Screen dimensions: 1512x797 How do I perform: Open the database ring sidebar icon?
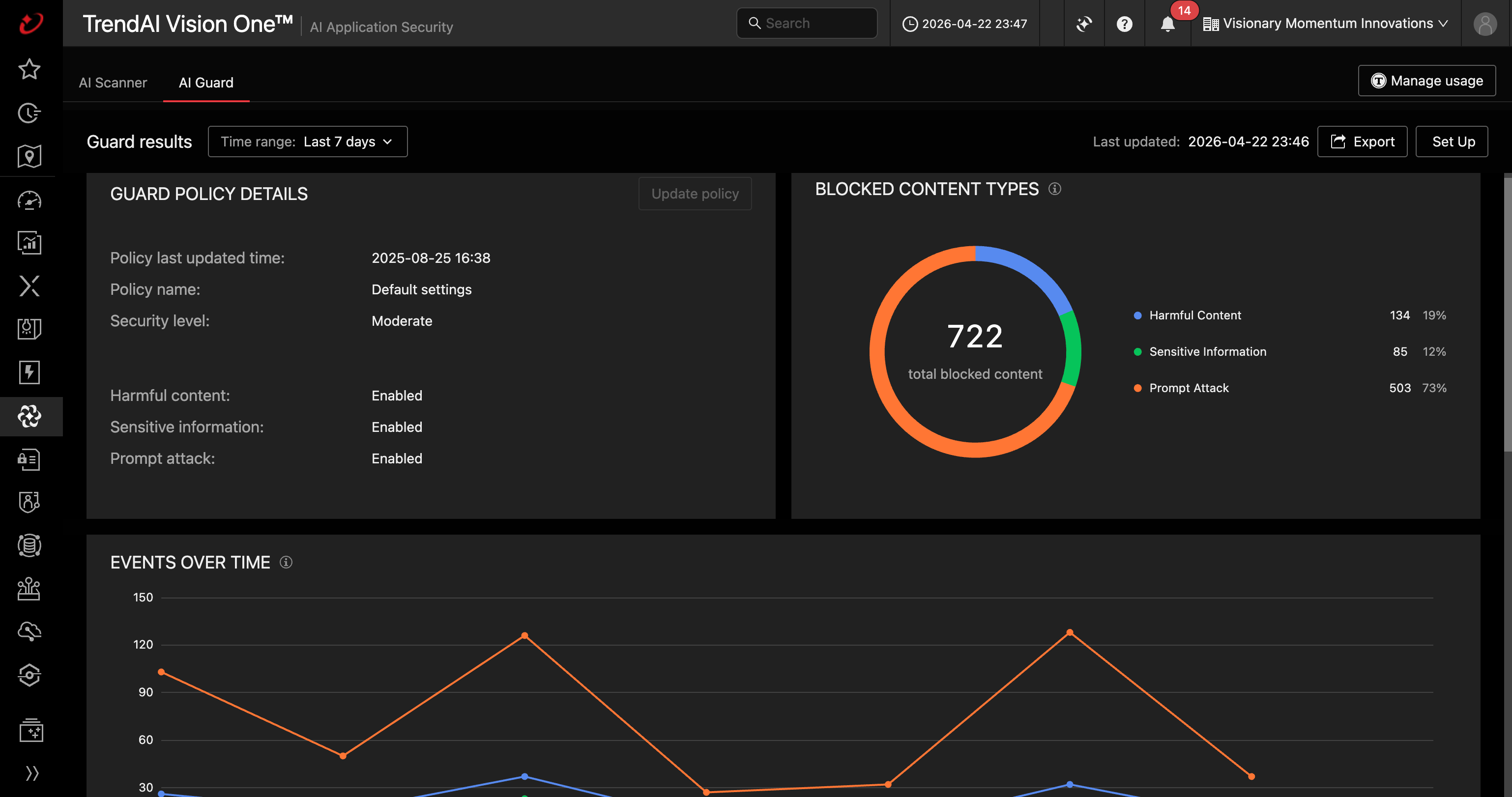pos(29,545)
